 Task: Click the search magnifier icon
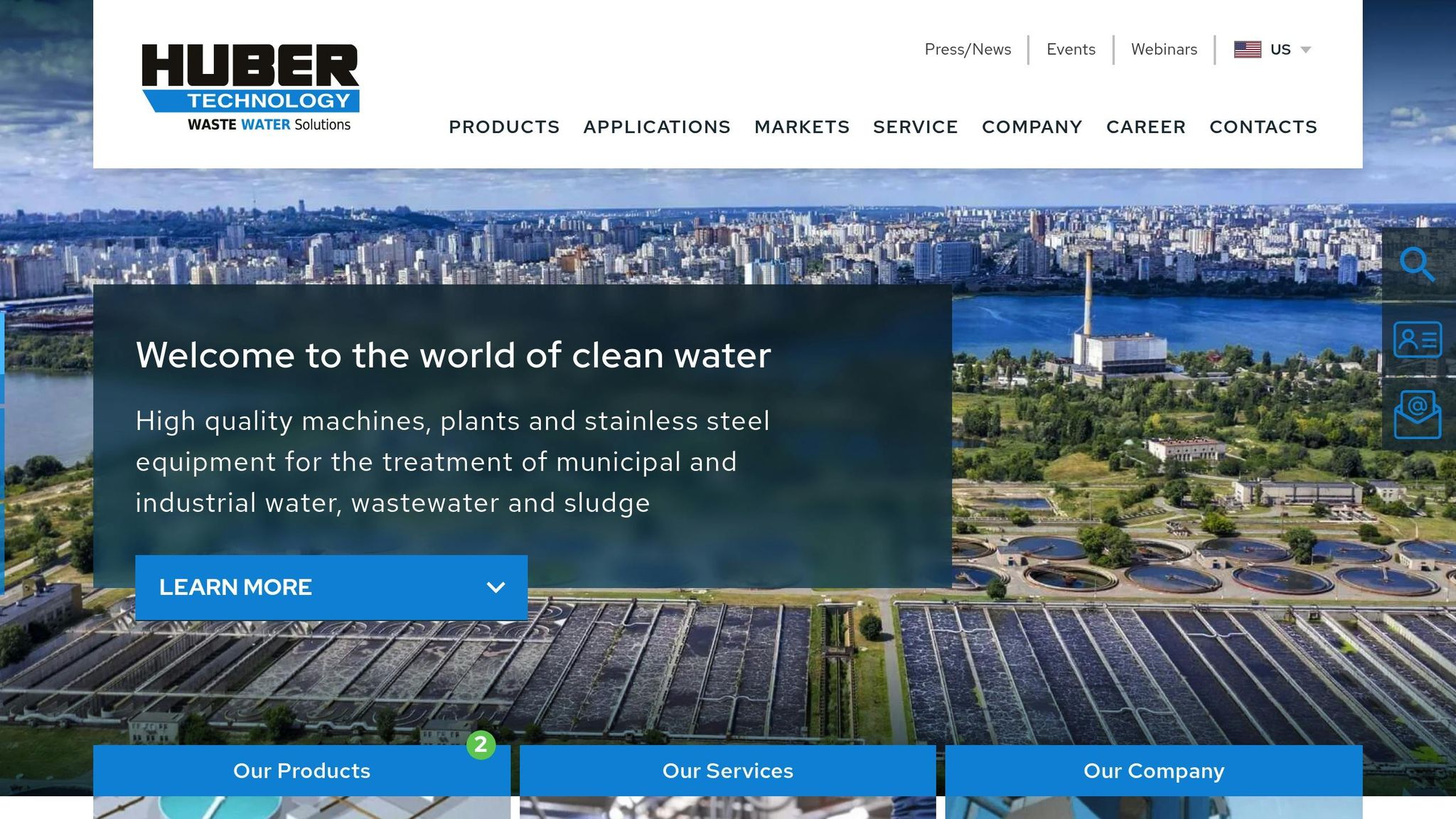1418,264
